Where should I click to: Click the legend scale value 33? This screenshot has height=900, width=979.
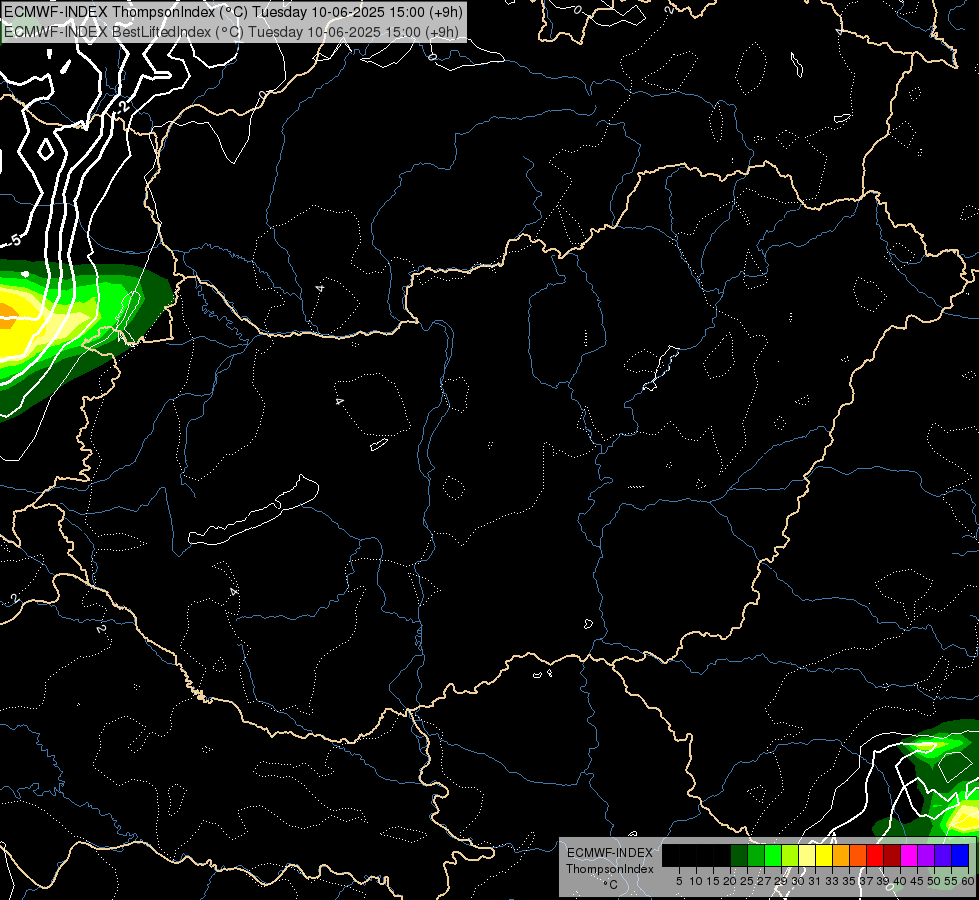[x=832, y=881]
